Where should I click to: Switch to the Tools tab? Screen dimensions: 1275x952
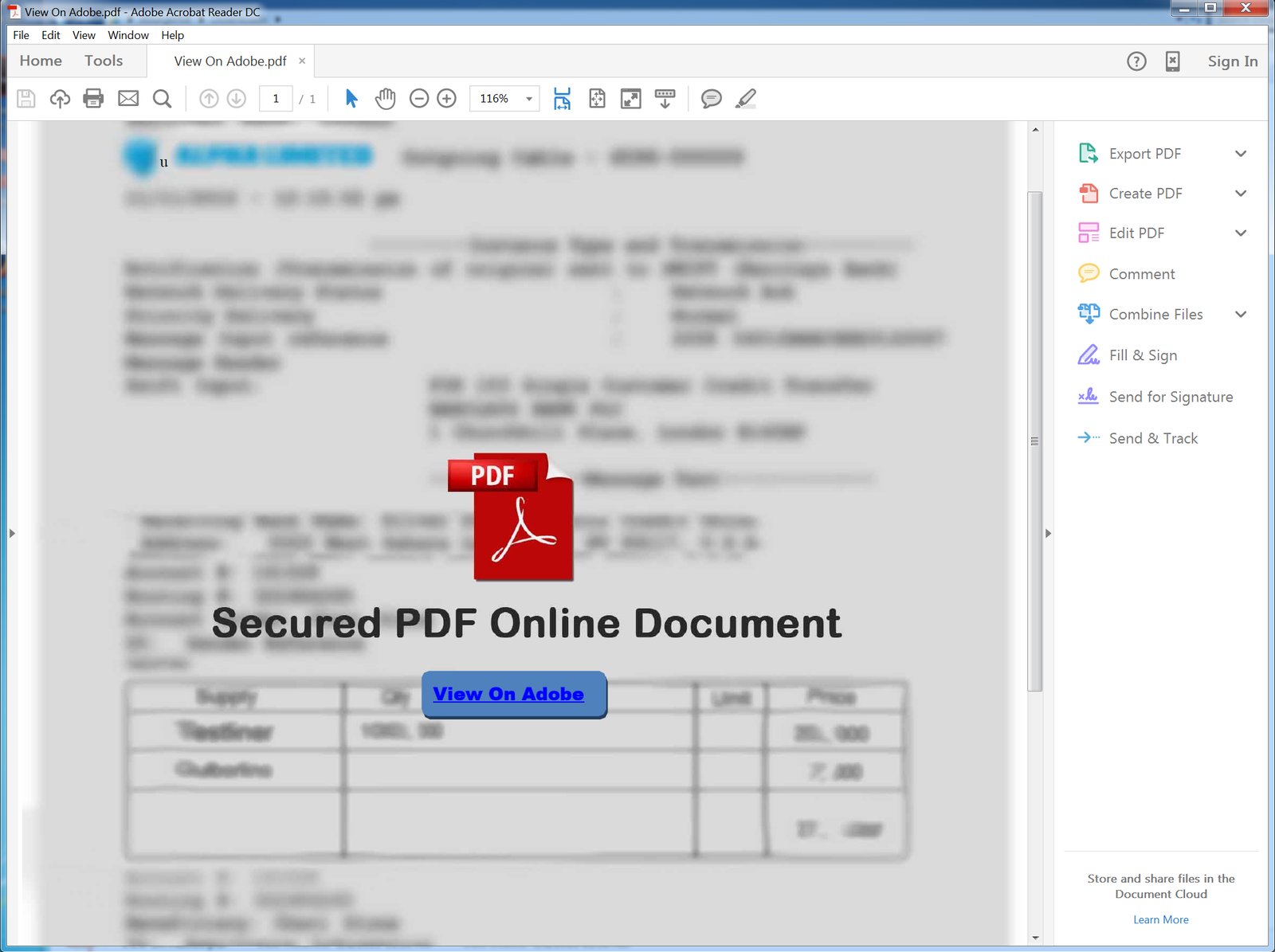(104, 61)
